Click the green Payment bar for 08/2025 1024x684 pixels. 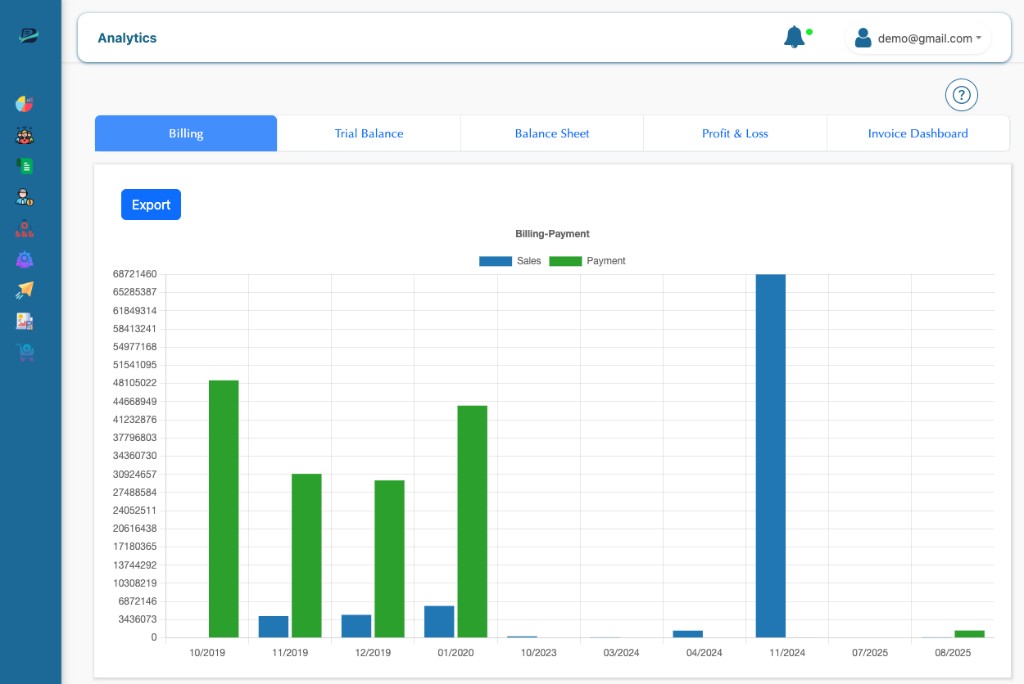pos(969,634)
